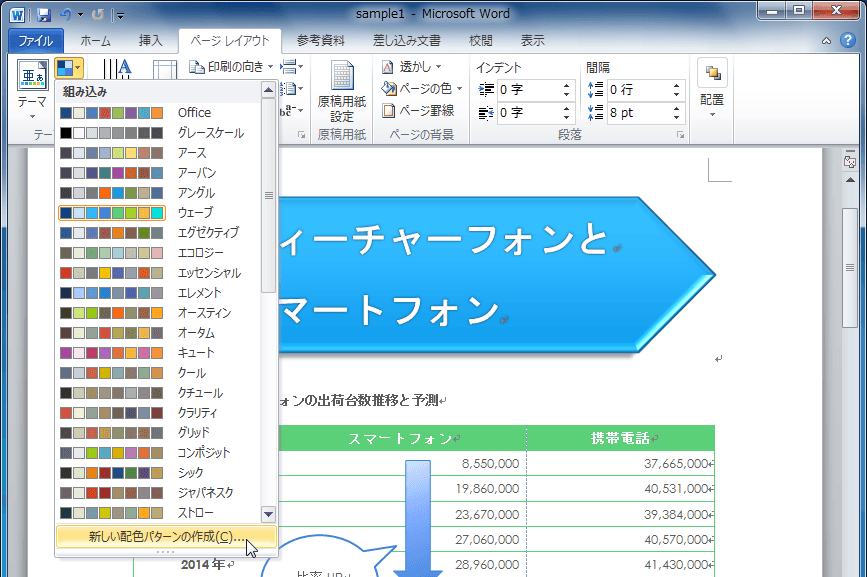This screenshot has height=577, width=867.
Task: Click the Save icon in quick access toolbar
Action: click(44, 15)
